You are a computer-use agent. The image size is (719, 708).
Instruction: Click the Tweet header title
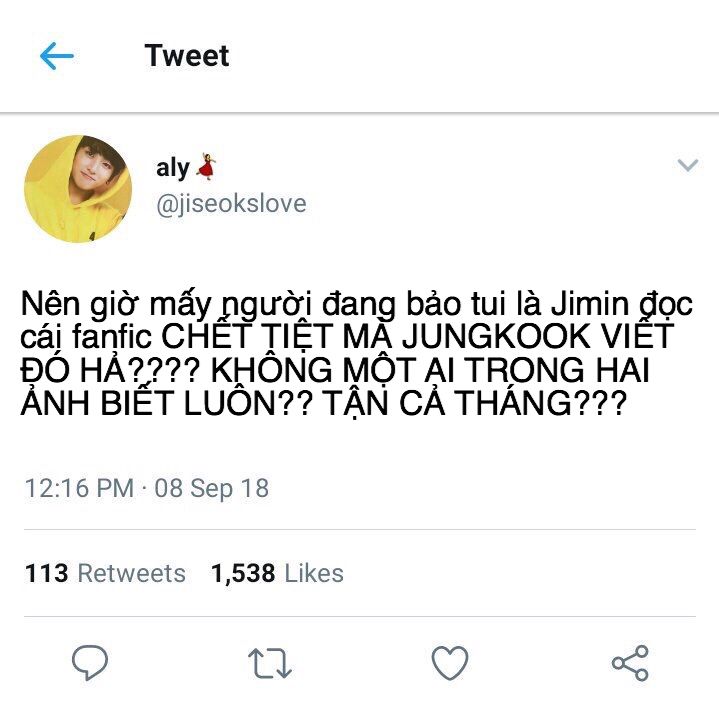click(x=187, y=55)
